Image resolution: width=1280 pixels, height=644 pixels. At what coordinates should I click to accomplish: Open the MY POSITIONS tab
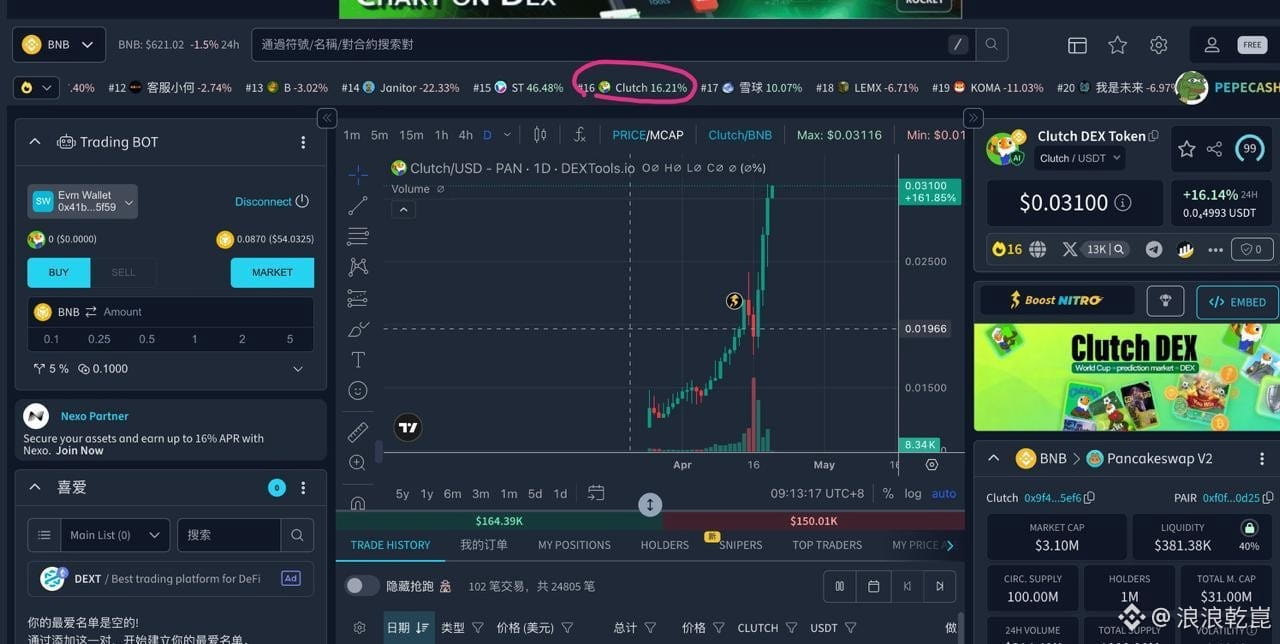pos(574,545)
